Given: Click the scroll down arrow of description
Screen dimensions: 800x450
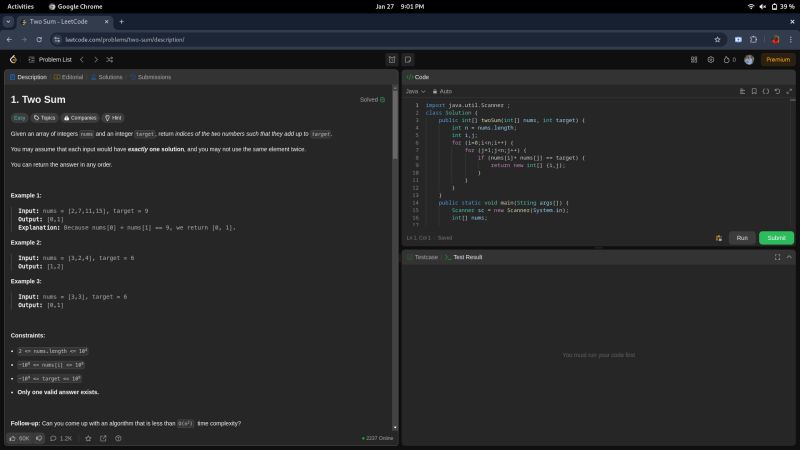Looking at the screenshot, I should [395, 428].
